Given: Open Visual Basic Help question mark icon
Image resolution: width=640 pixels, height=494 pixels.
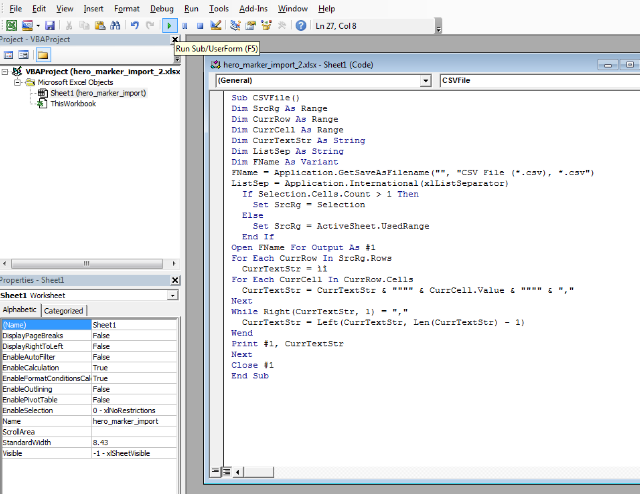Looking at the screenshot, I should click(x=300, y=24).
